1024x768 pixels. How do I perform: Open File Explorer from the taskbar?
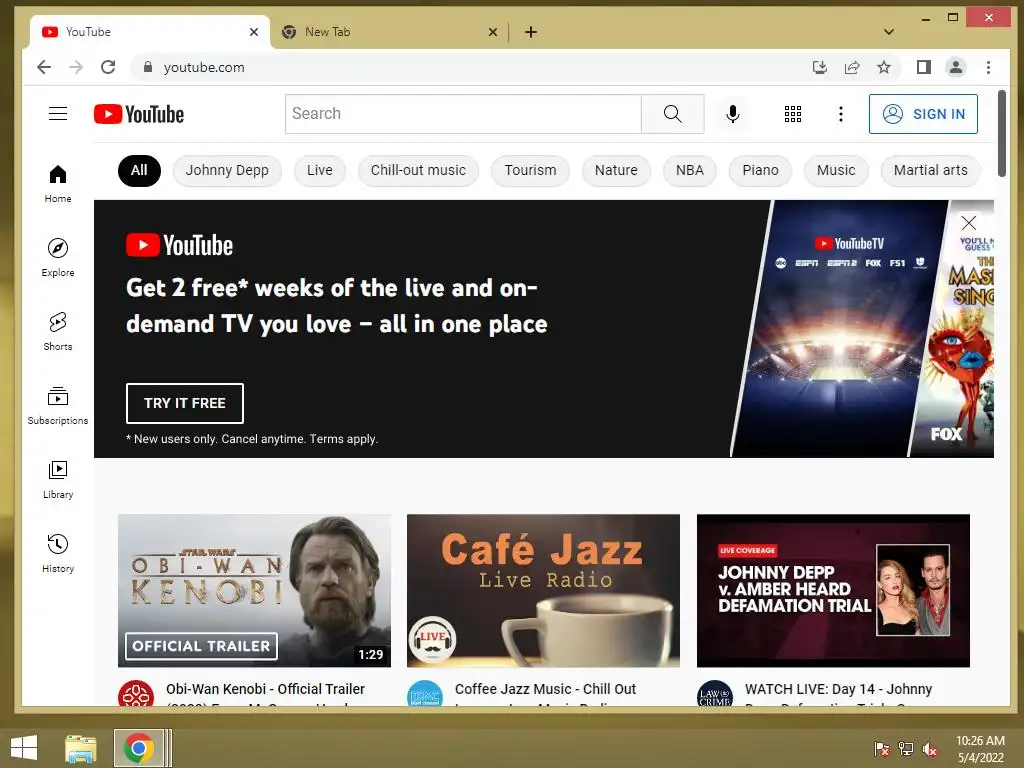point(81,748)
